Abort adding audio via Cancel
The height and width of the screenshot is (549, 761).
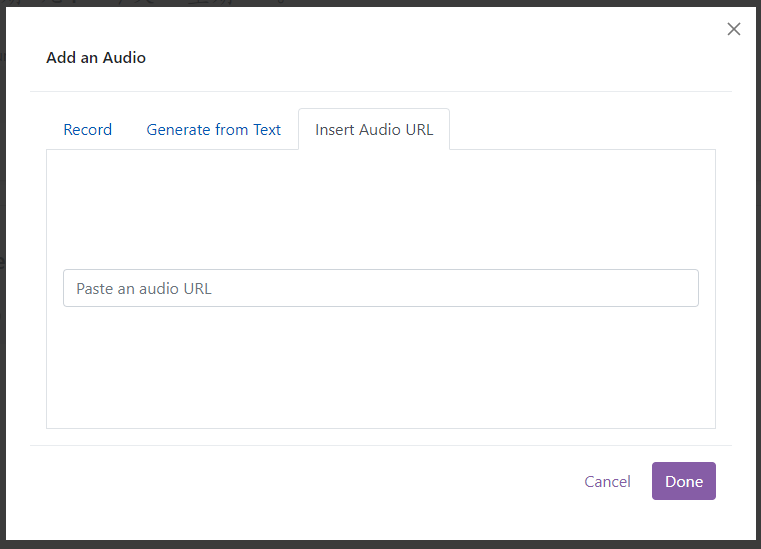pos(607,482)
